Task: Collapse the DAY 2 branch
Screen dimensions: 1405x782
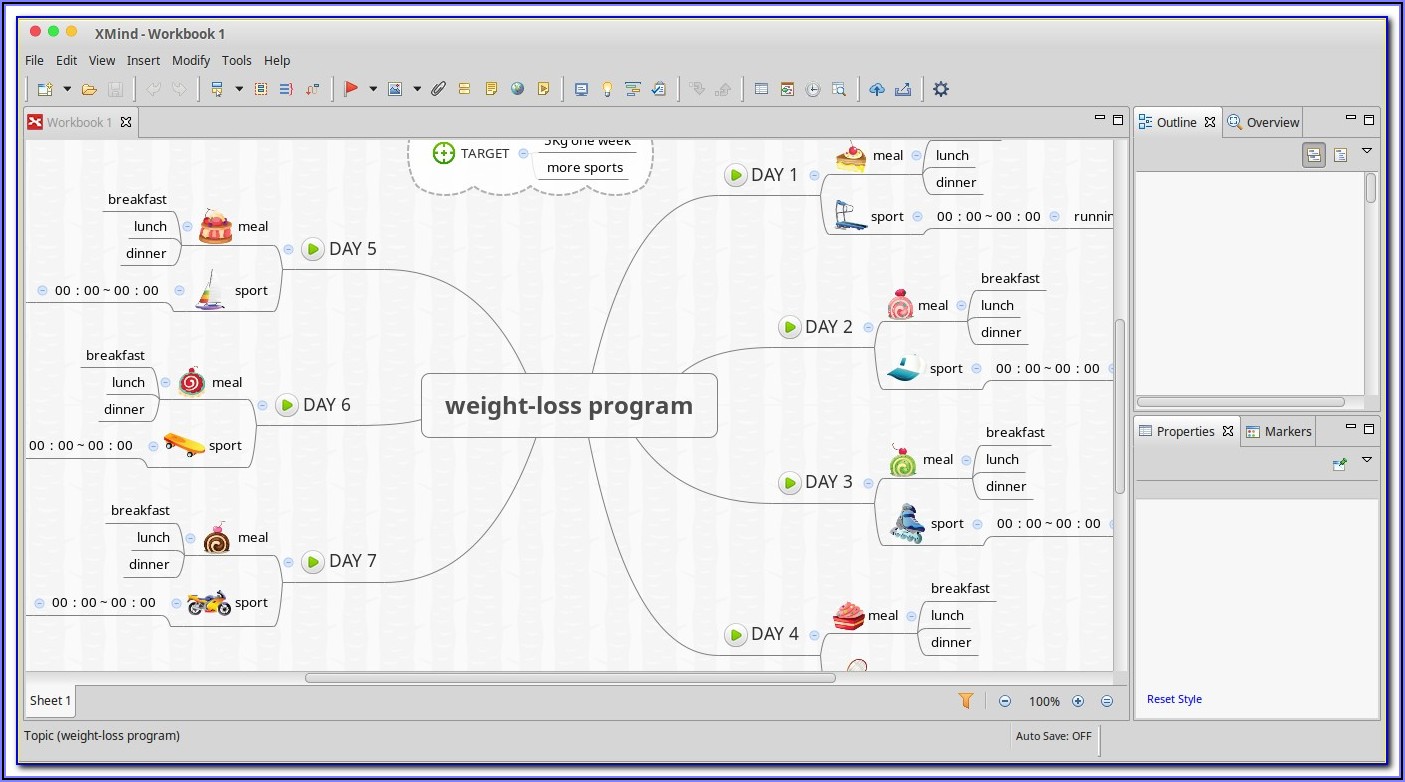Action: pyautogui.click(x=868, y=327)
